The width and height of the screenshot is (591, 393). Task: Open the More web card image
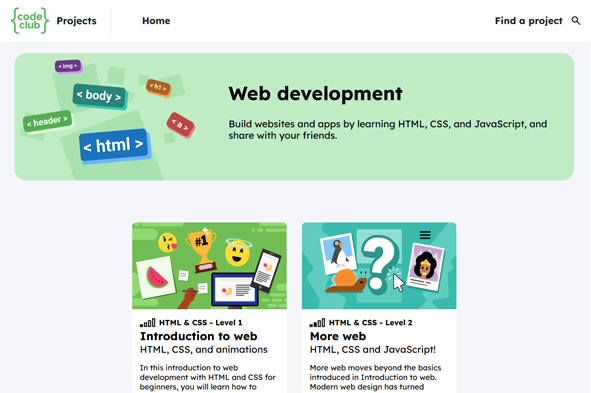[x=379, y=266]
